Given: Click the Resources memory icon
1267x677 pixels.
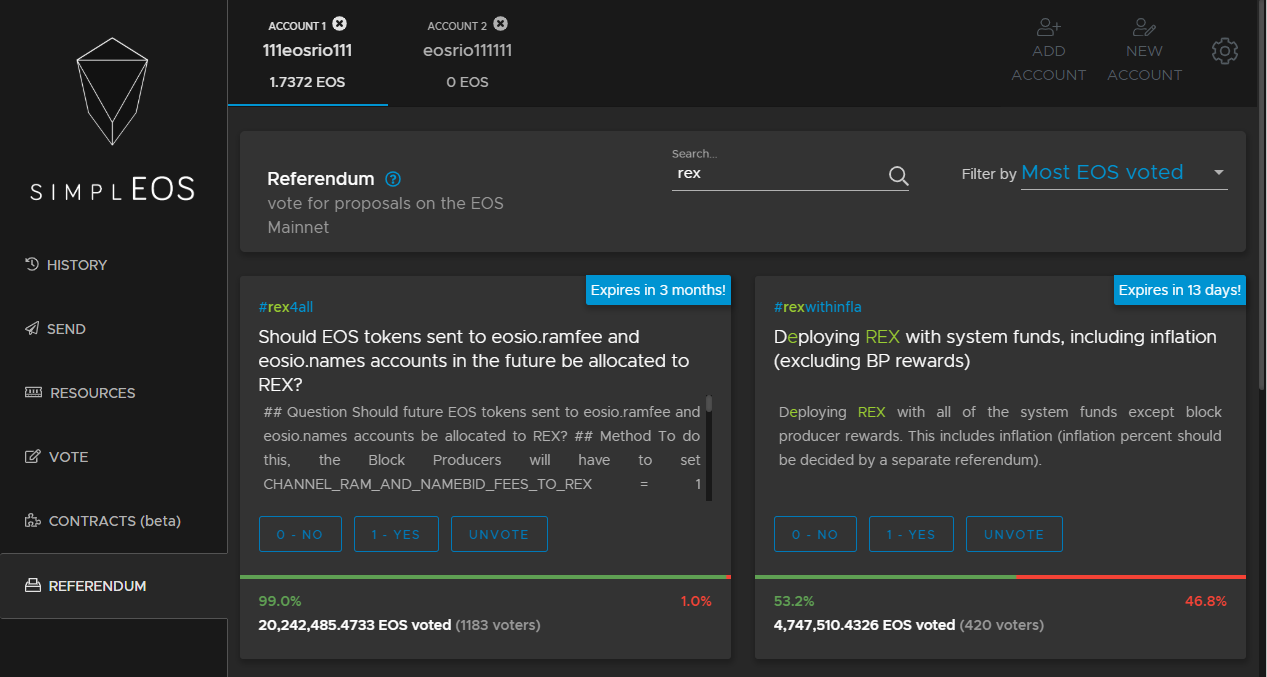Looking at the screenshot, I should pos(33,393).
